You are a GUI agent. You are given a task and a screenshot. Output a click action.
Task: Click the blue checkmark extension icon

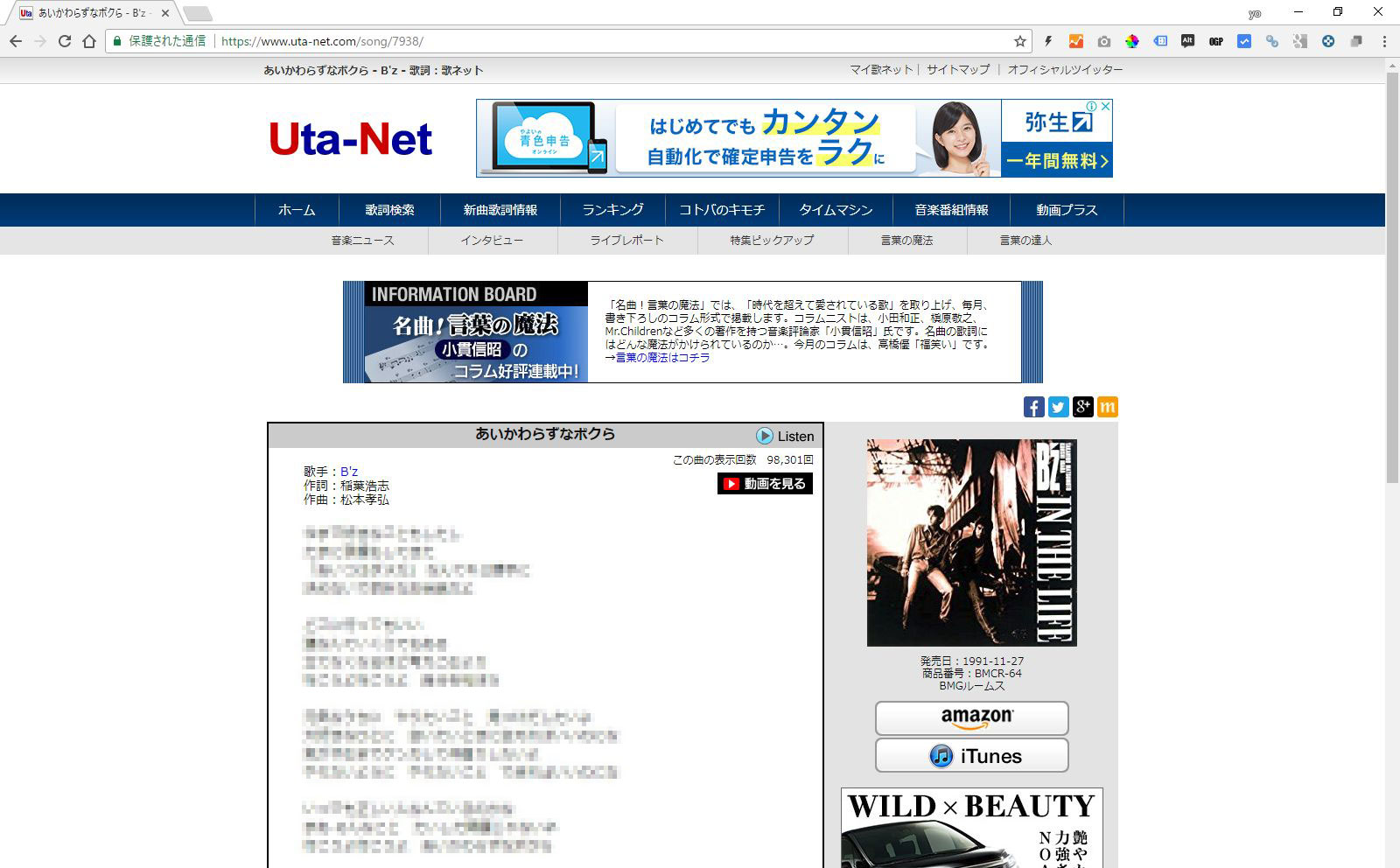(x=1244, y=41)
